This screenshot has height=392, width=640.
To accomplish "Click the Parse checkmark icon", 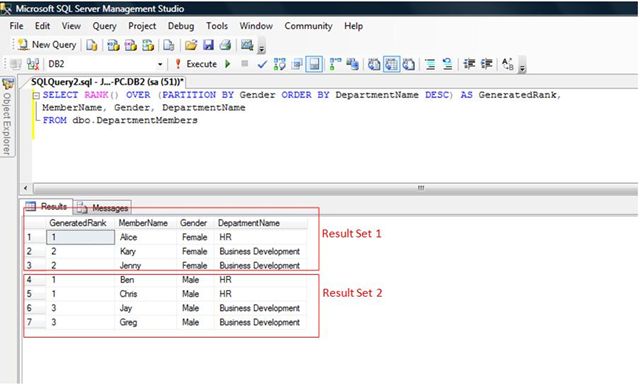I will (x=262, y=64).
